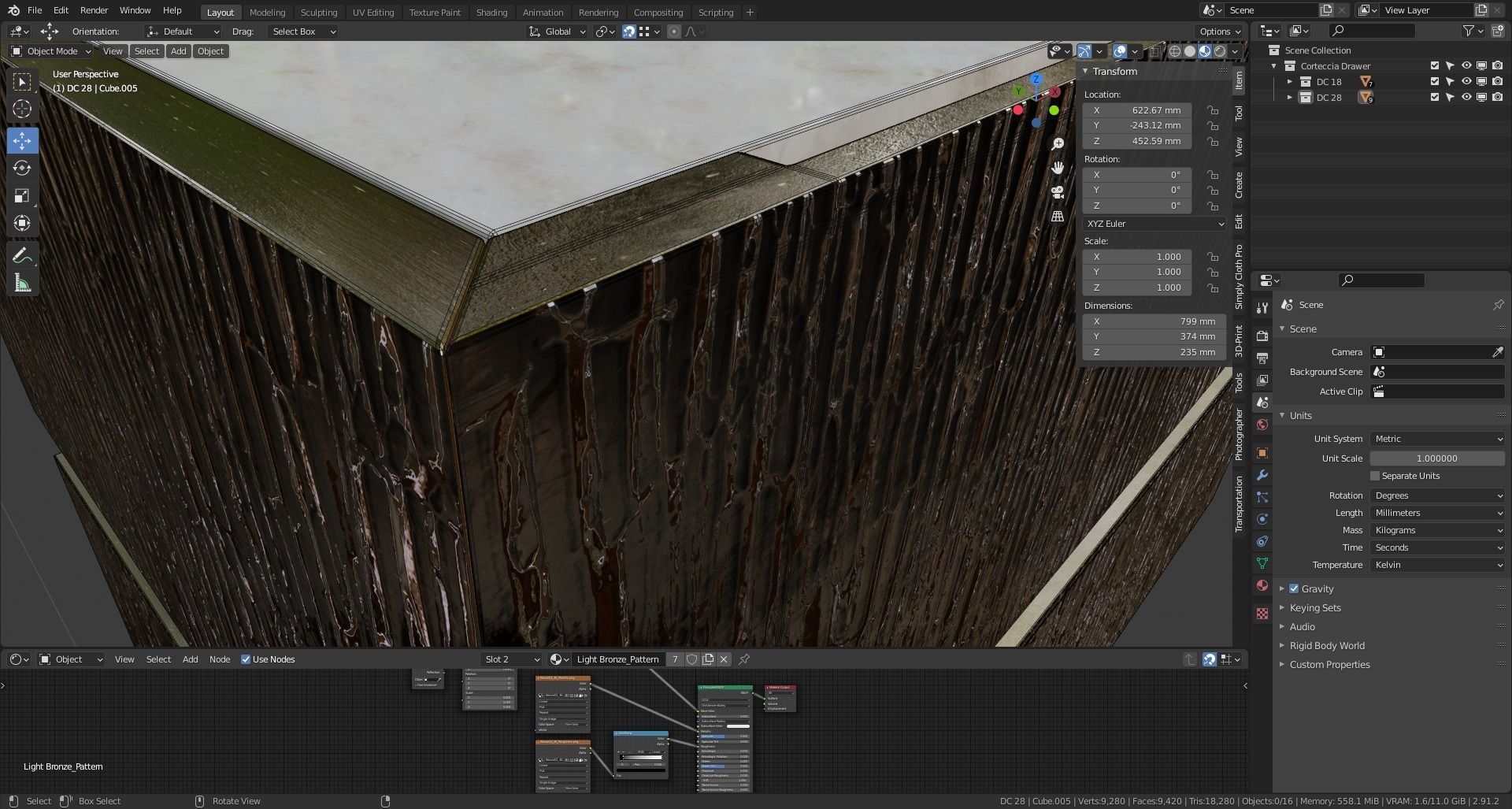Open the World properties tab
Viewport: 1512px width, 809px height.
(1262, 425)
